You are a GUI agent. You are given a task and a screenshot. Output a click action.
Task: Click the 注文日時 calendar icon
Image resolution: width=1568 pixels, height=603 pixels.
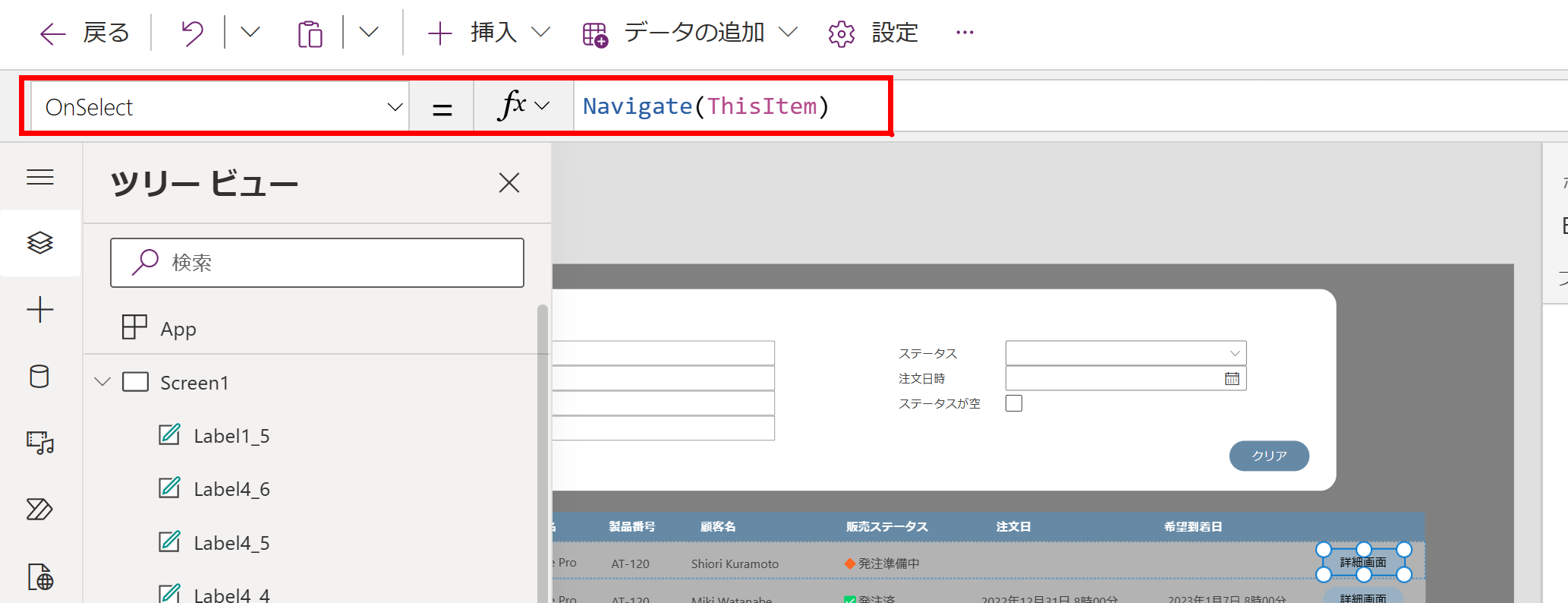pyautogui.click(x=1232, y=378)
